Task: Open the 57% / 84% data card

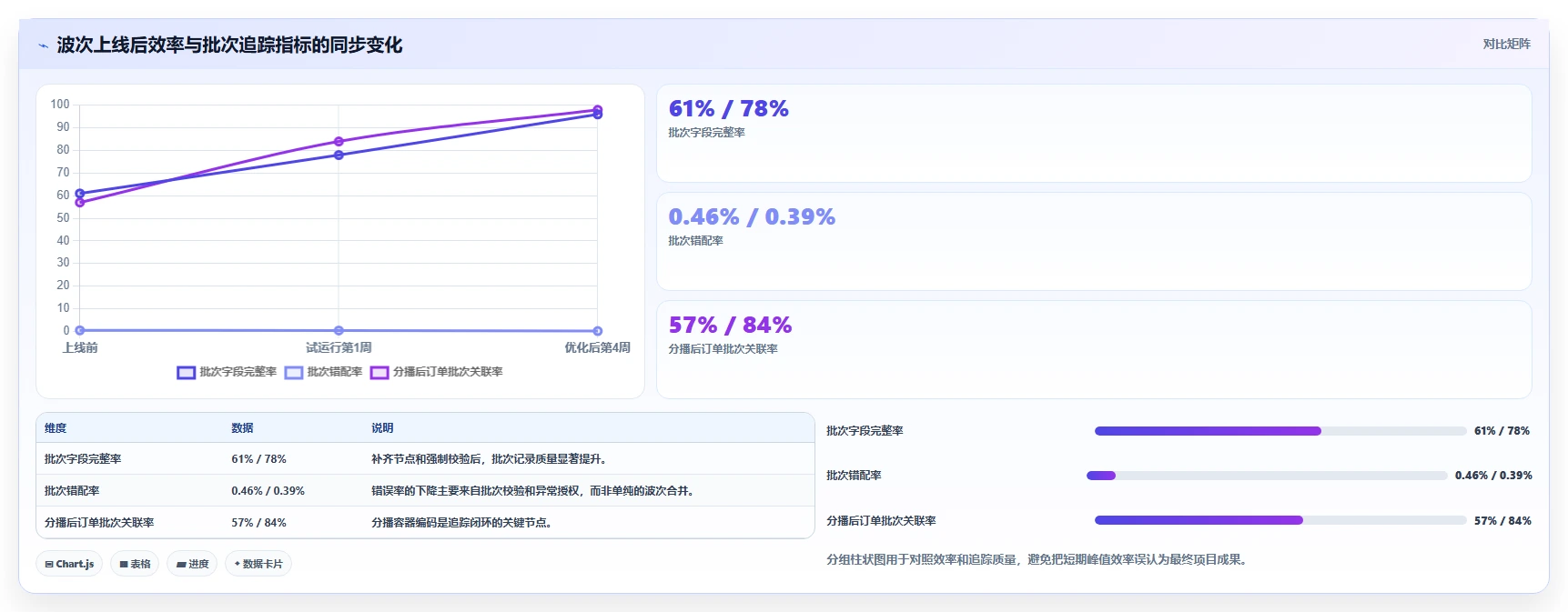Action: click(1094, 350)
